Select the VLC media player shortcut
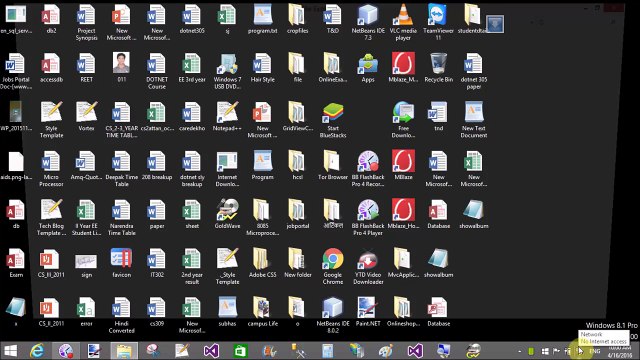Image resolution: width=640 pixels, height=360 pixels. 403,15
